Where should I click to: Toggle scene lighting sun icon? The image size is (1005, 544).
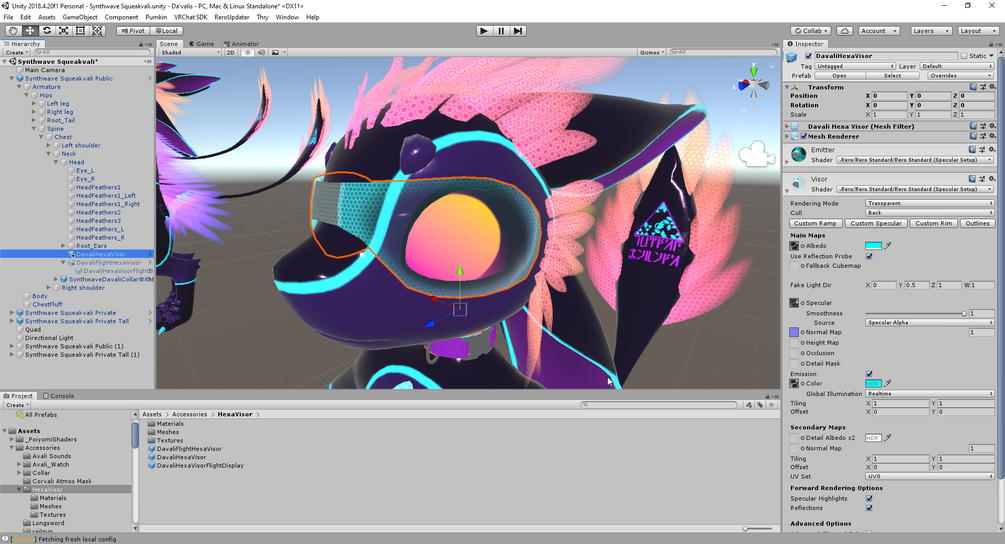tap(247, 53)
